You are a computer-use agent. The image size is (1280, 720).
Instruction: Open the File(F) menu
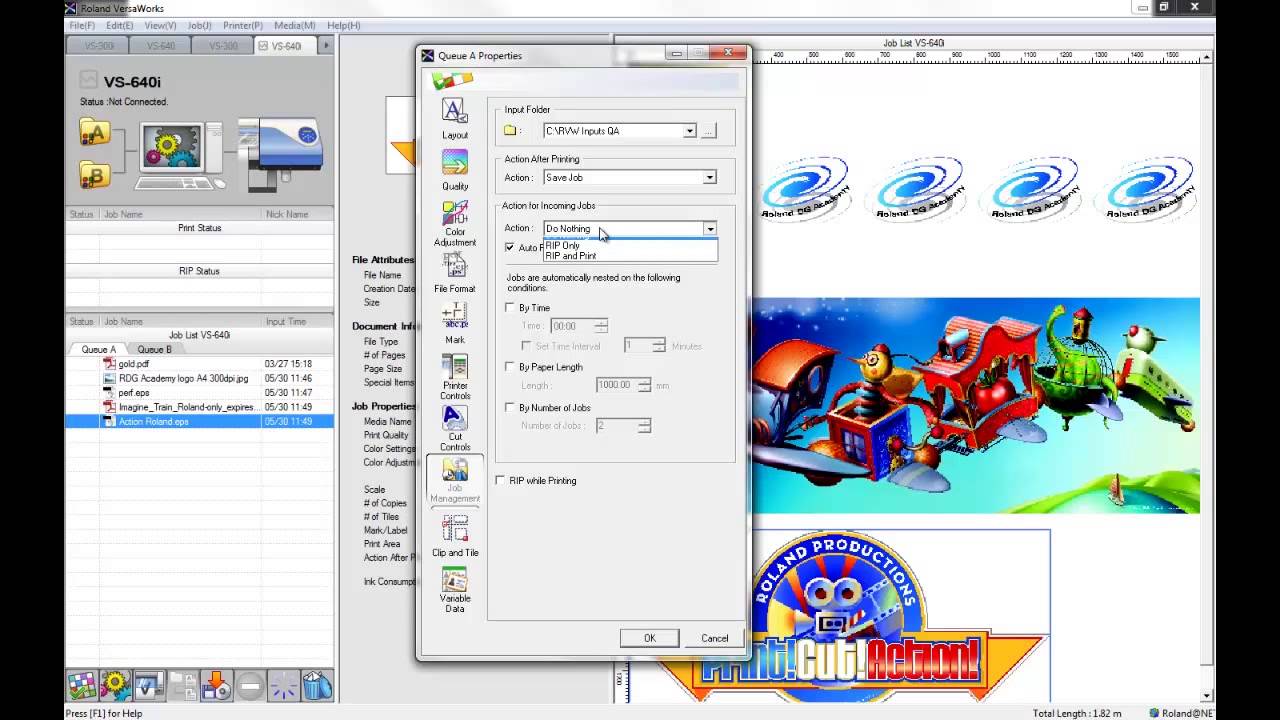(82, 25)
